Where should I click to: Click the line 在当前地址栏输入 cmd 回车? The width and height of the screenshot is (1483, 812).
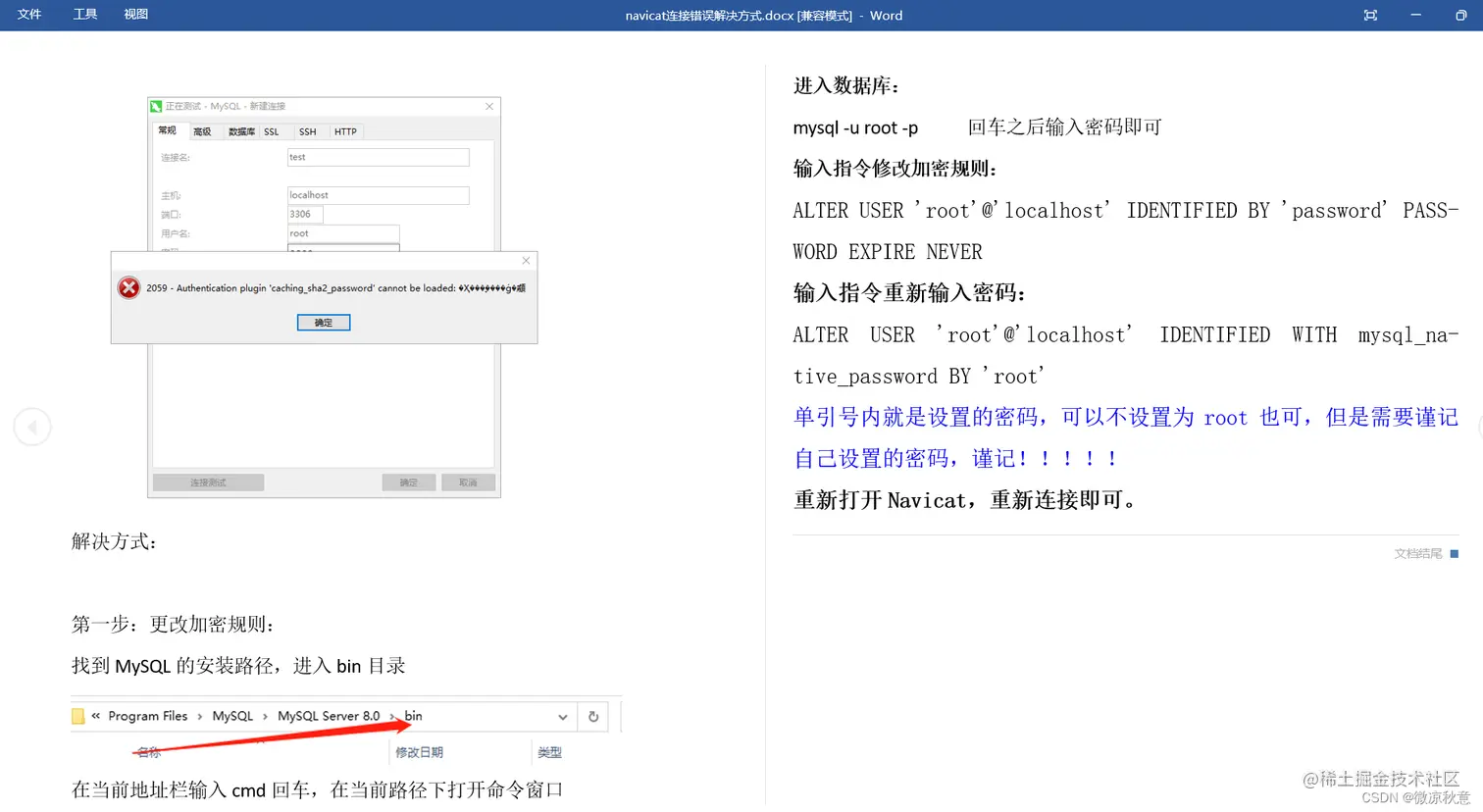coord(318,789)
